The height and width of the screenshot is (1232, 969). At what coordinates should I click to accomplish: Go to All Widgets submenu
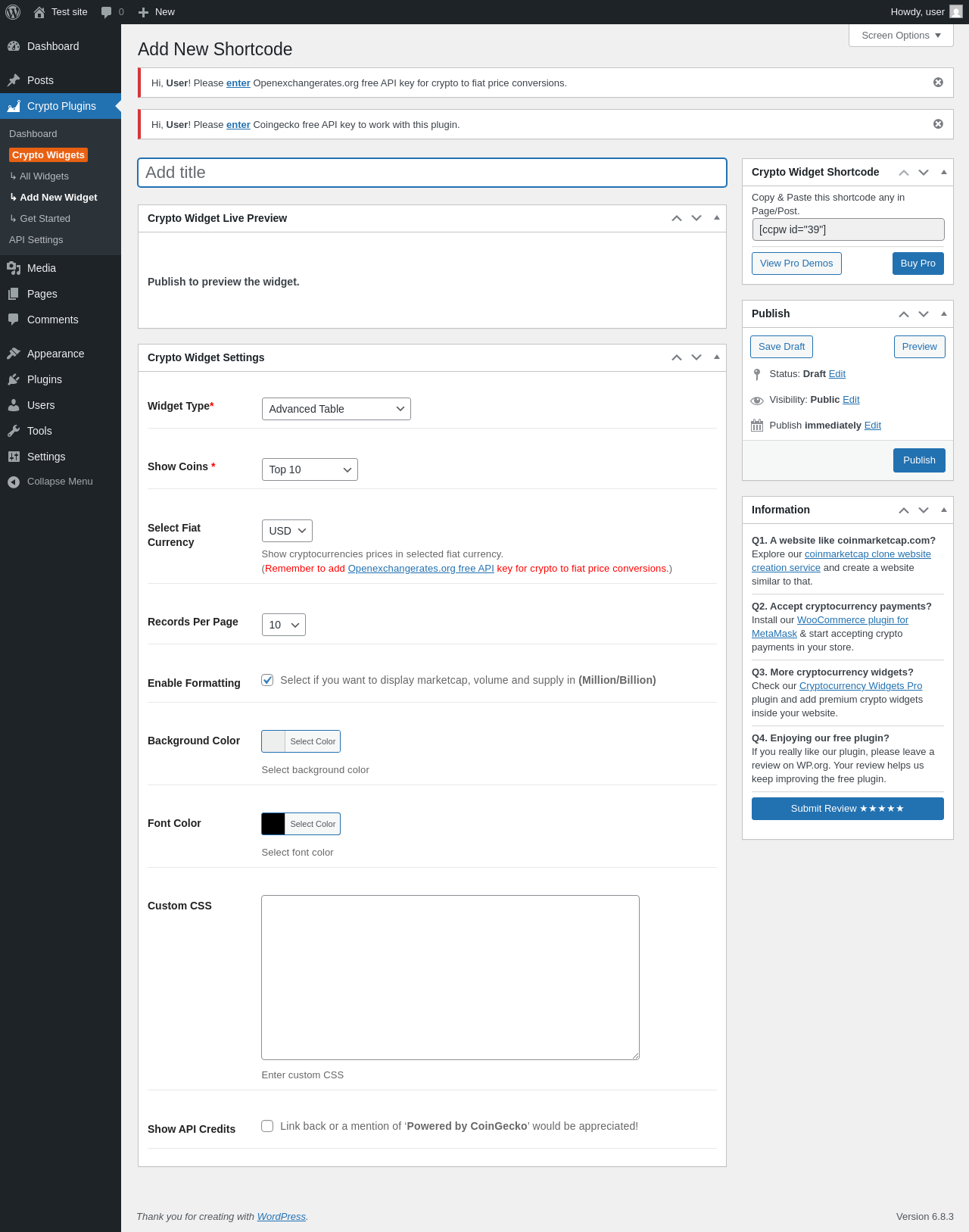point(39,176)
